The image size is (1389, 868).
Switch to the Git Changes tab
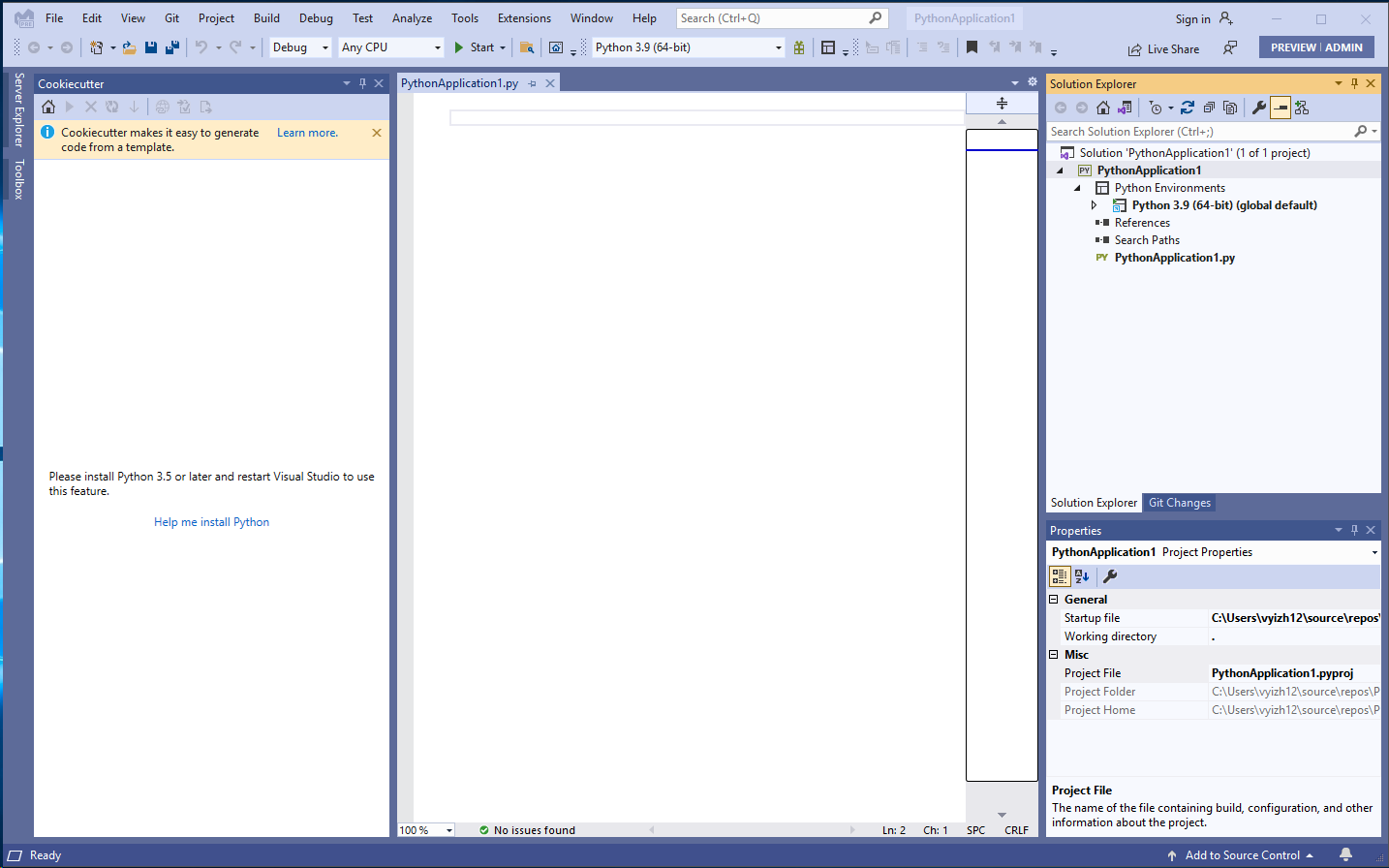pos(1179,503)
